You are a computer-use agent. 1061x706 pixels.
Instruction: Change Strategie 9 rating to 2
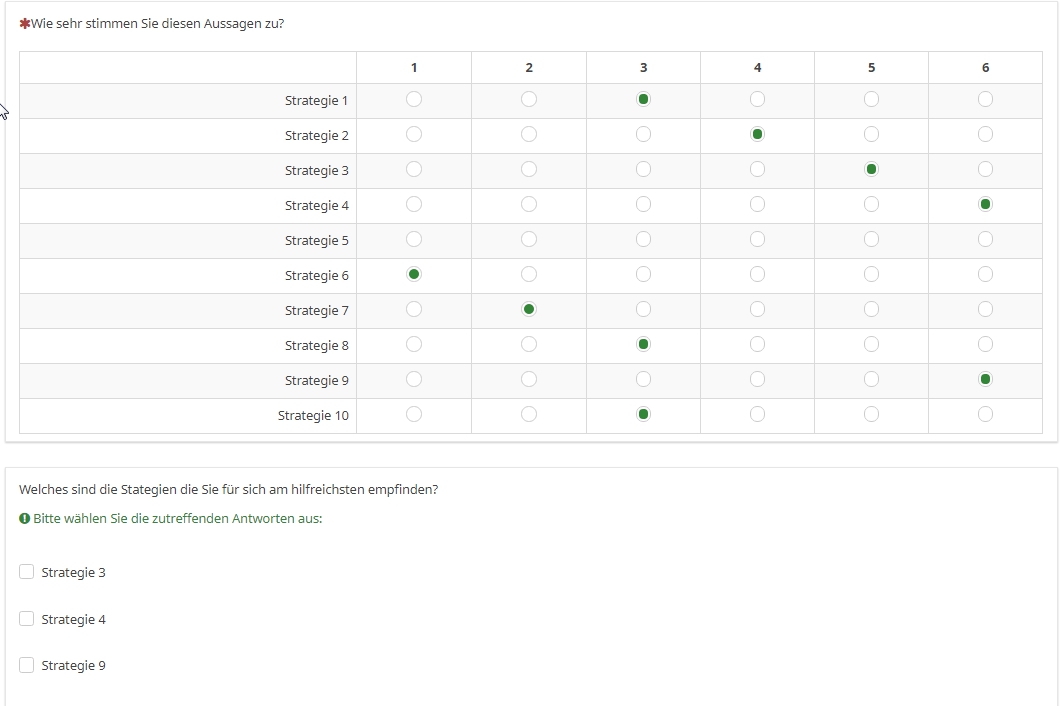pyautogui.click(x=529, y=379)
